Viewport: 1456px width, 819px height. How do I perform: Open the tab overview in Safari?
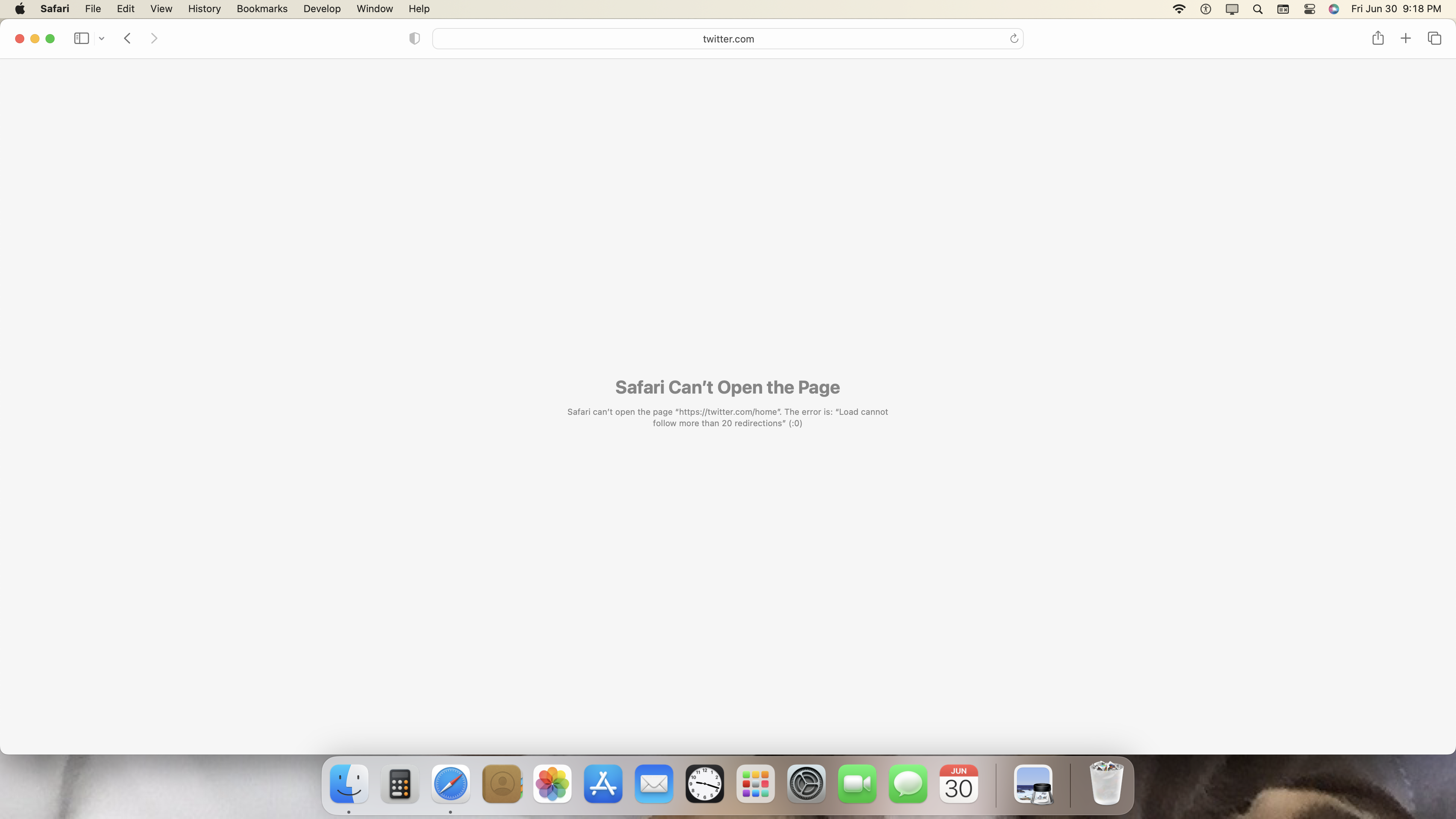point(1435,38)
